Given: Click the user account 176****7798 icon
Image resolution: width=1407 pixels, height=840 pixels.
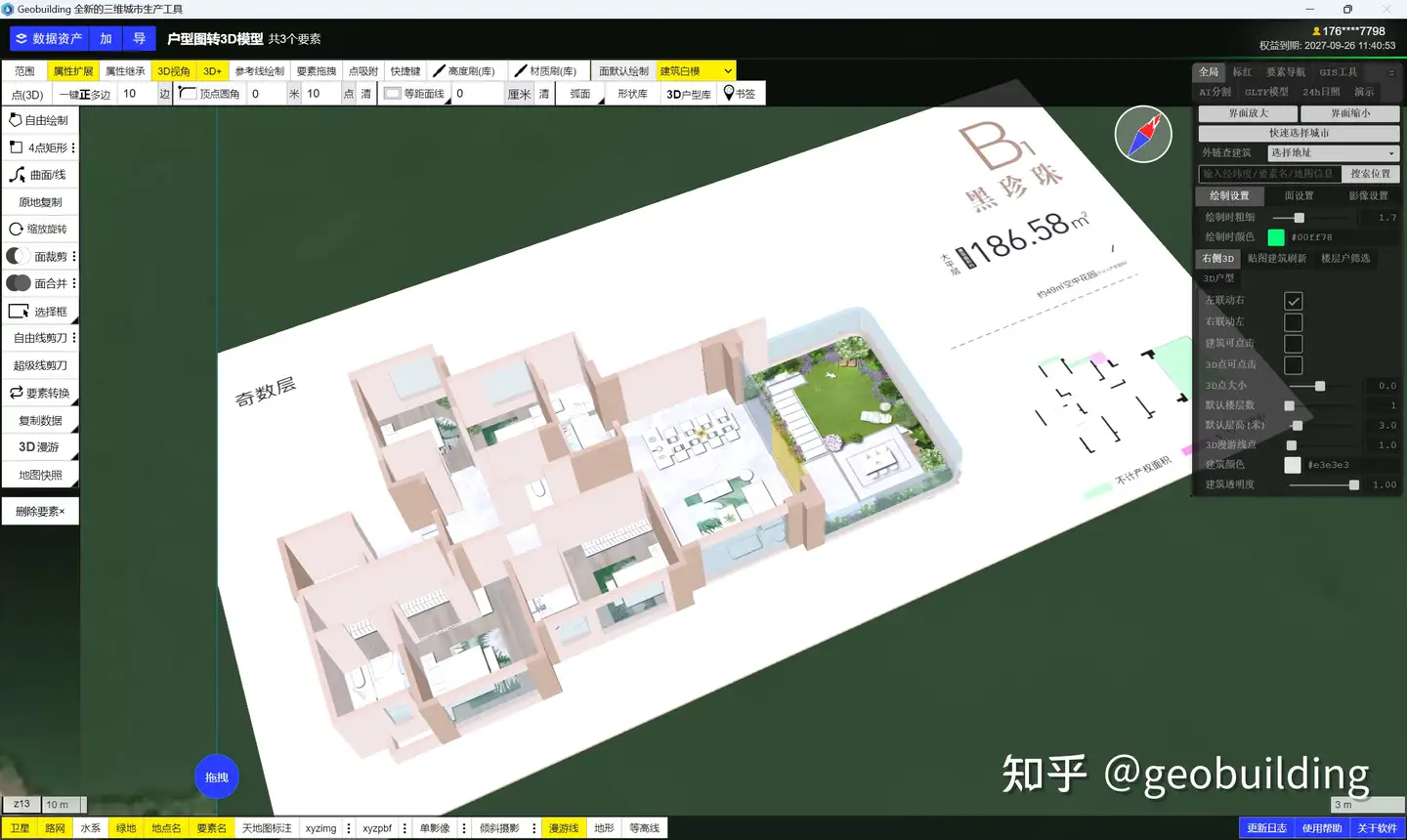Looking at the screenshot, I should tap(1317, 31).
